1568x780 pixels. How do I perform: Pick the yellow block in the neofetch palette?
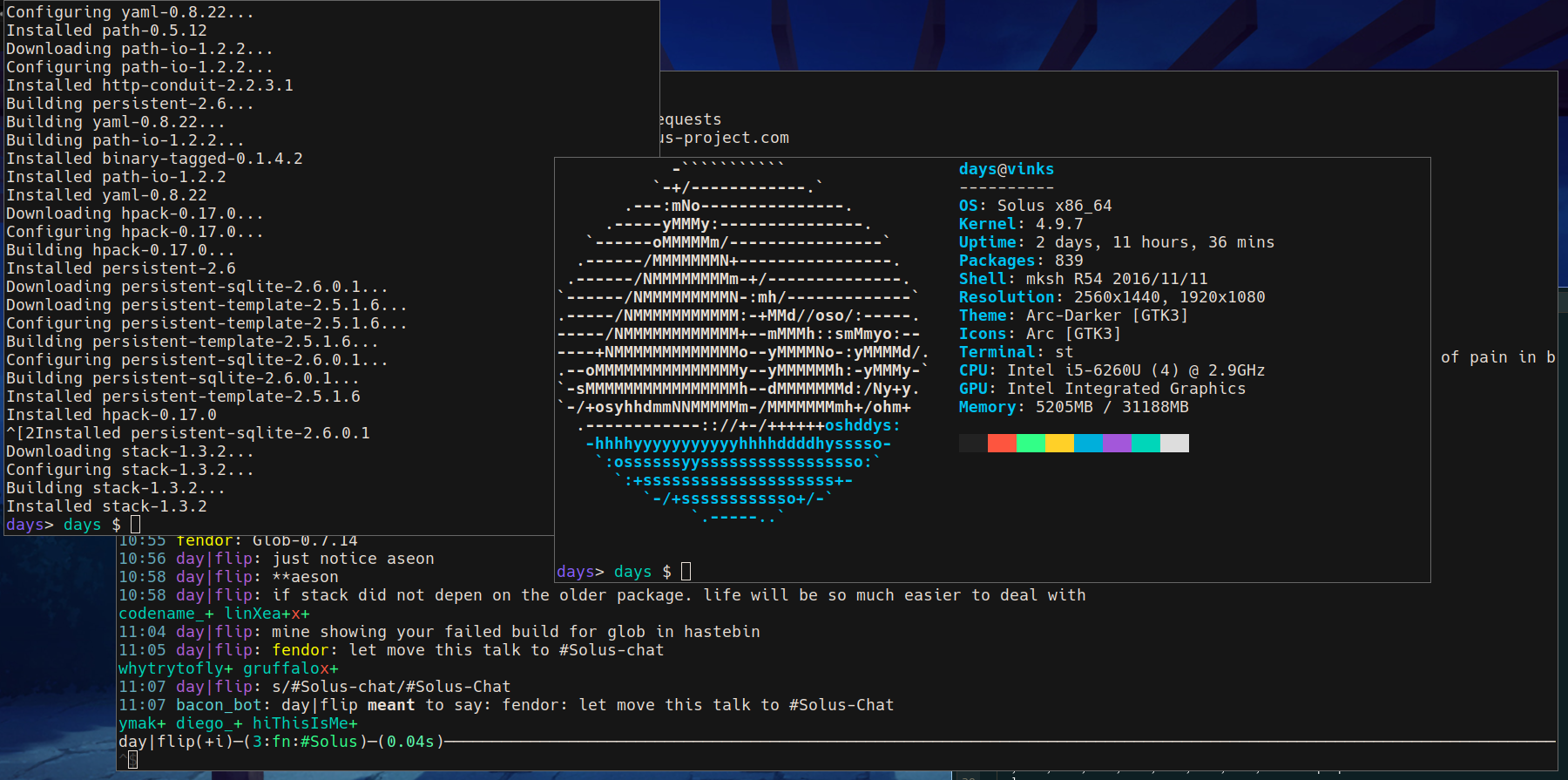point(1059,444)
